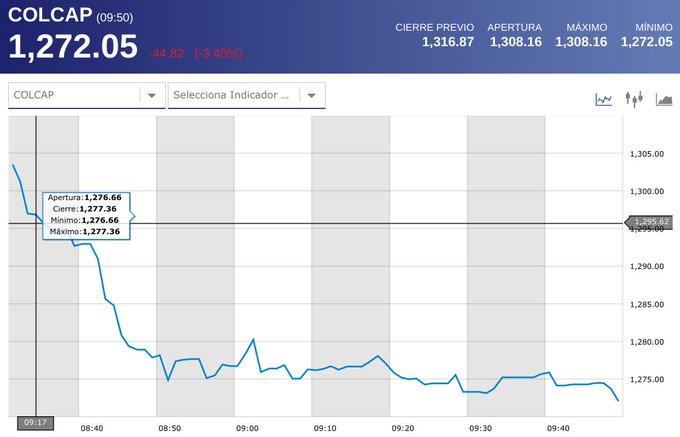Click the CIERRE PREVIO value 1,316.87

(448, 42)
